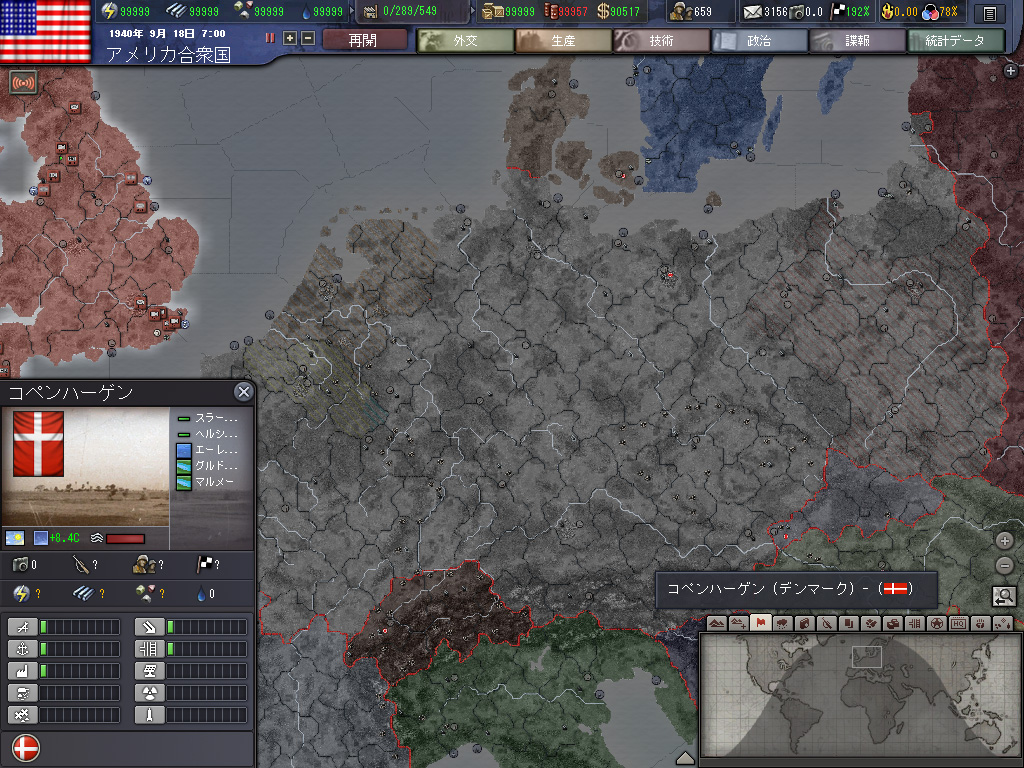Viewport: 1024px width, 768px height.
Task: Open the 外交 (Diplomacy) tab
Action: (465, 40)
